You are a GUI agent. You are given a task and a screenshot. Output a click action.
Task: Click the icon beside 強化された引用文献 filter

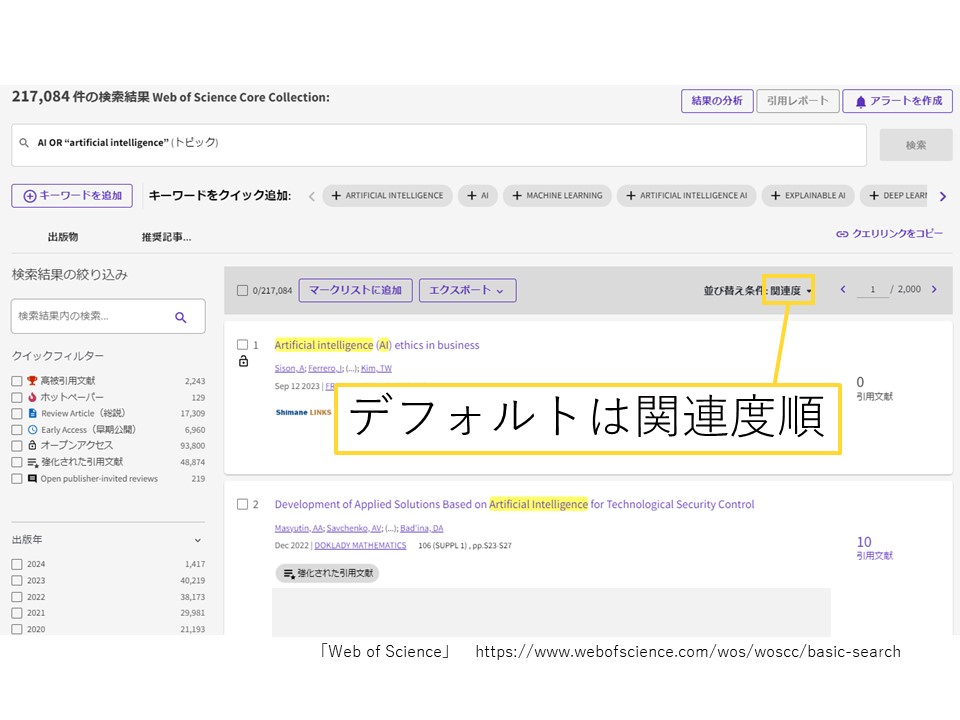[x=32, y=462]
